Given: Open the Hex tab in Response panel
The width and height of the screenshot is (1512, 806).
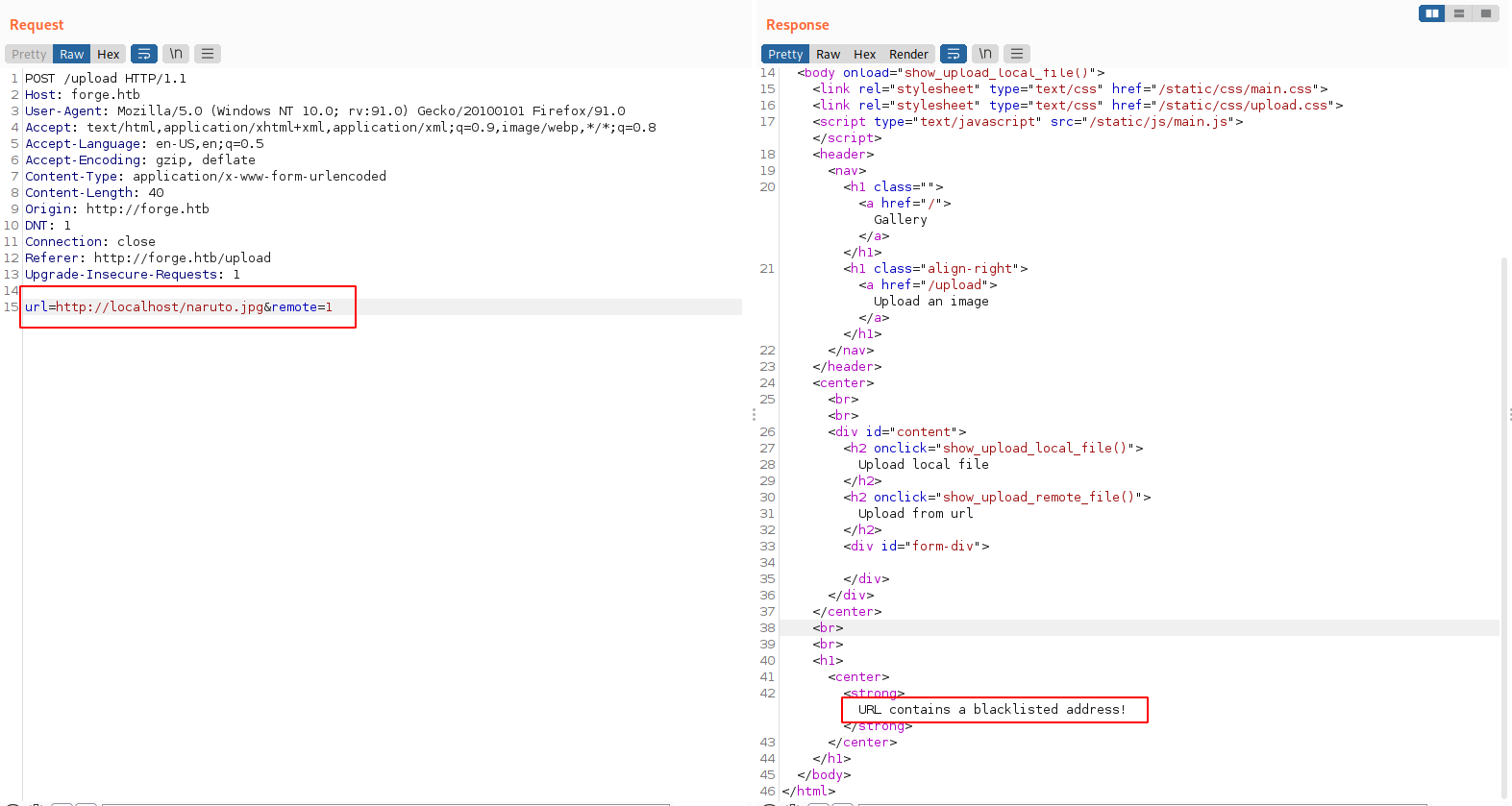Looking at the screenshot, I should click(865, 54).
